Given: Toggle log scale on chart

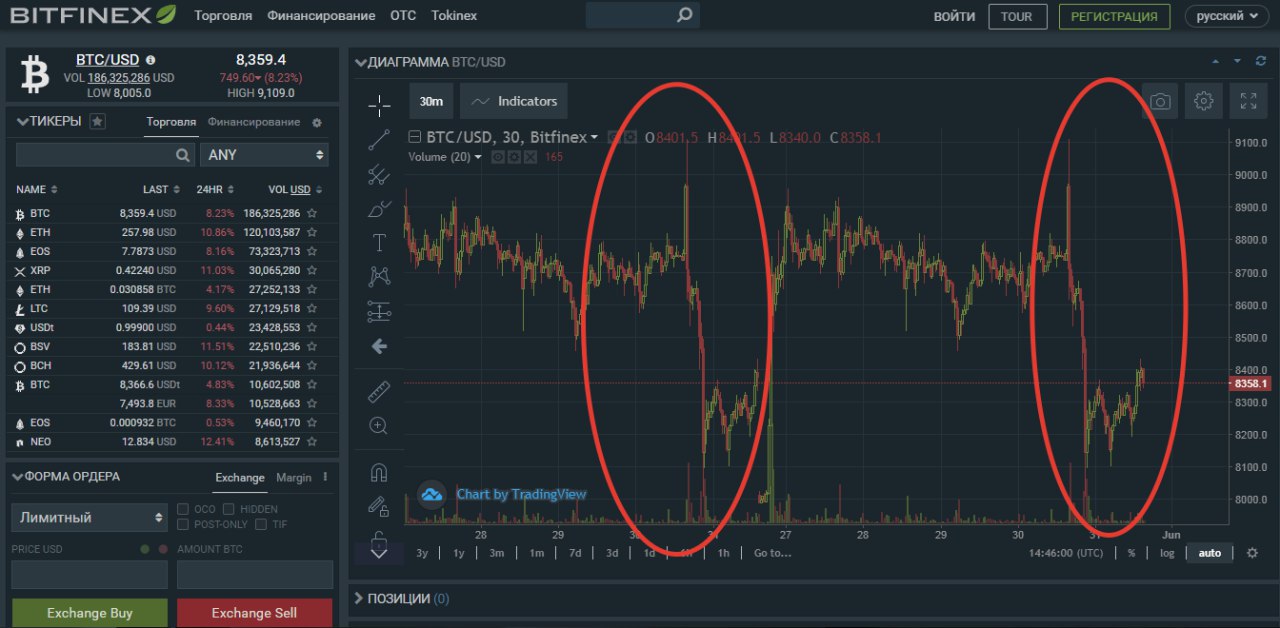Looking at the screenshot, I should coord(1167,553).
